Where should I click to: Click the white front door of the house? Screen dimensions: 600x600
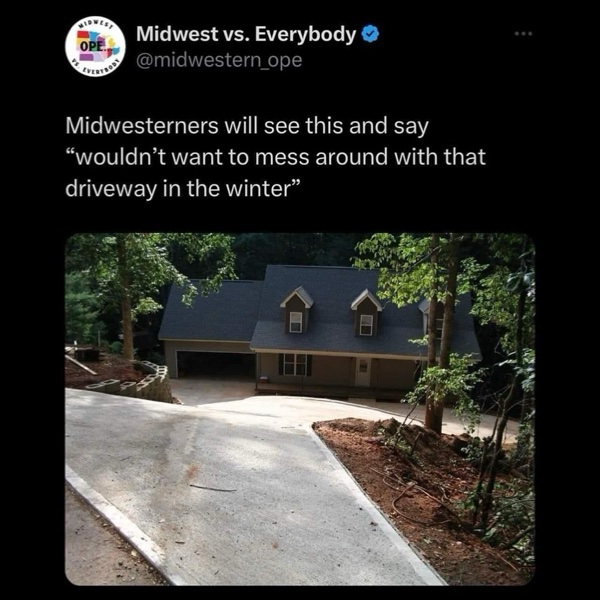pyautogui.click(x=363, y=372)
